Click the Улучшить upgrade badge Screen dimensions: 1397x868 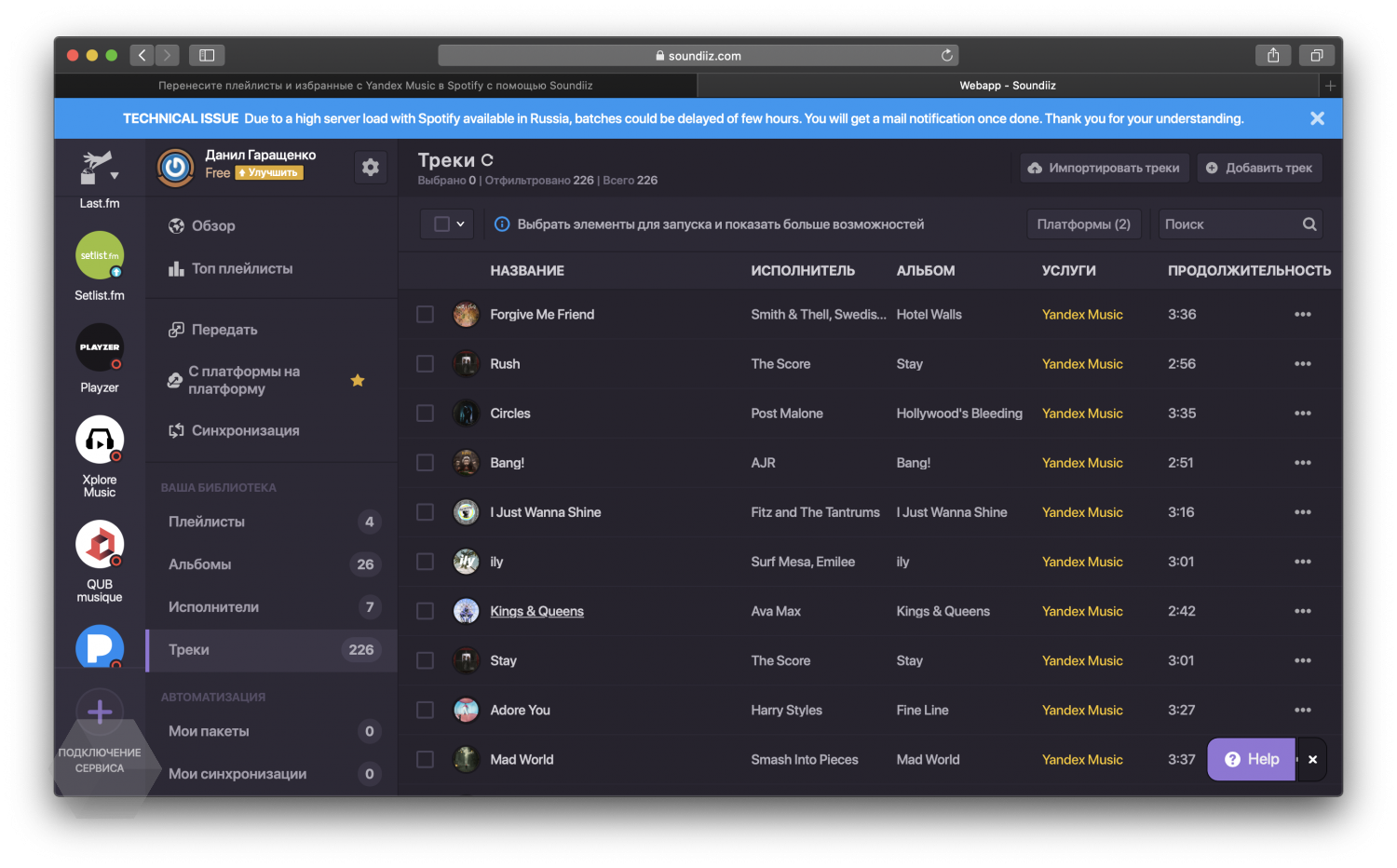click(x=269, y=172)
